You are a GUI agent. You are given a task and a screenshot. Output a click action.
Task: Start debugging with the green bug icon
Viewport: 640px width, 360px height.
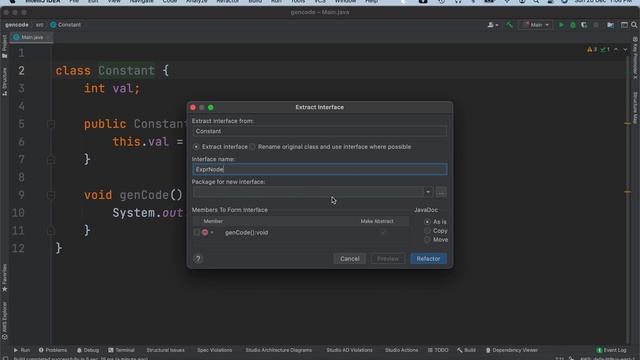coord(573,25)
